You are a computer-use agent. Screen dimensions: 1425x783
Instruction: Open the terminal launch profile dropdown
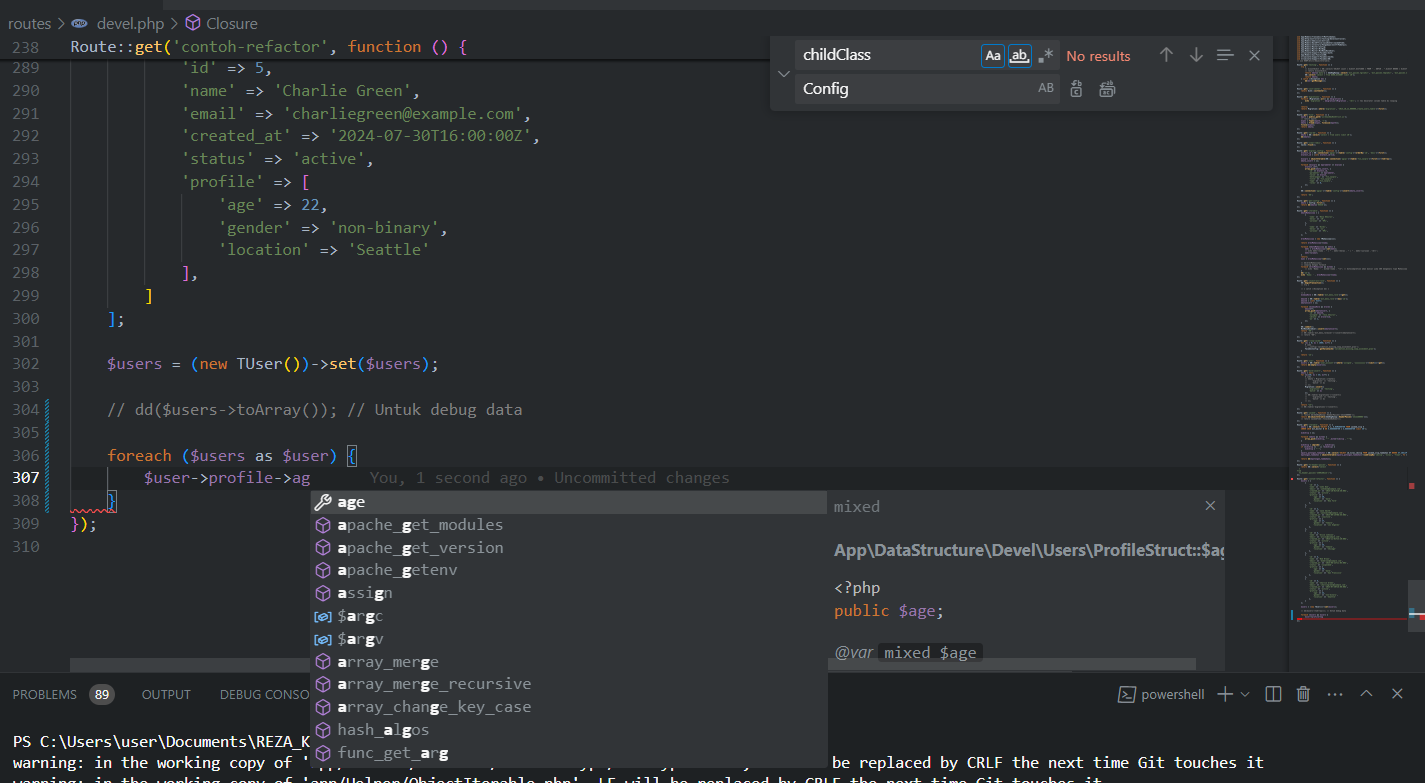coord(1245,694)
